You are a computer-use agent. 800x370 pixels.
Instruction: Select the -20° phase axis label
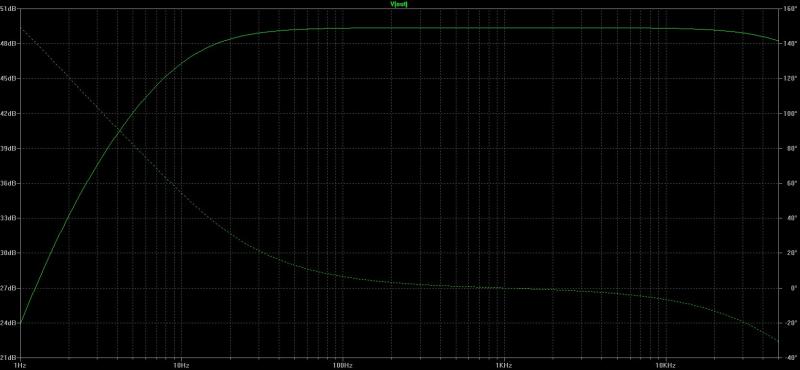[790, 323]
